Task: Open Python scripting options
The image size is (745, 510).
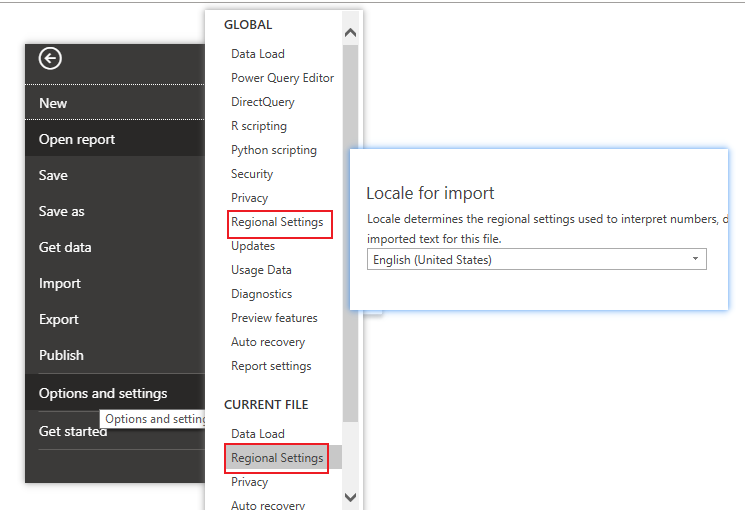Action: point(274,150)
